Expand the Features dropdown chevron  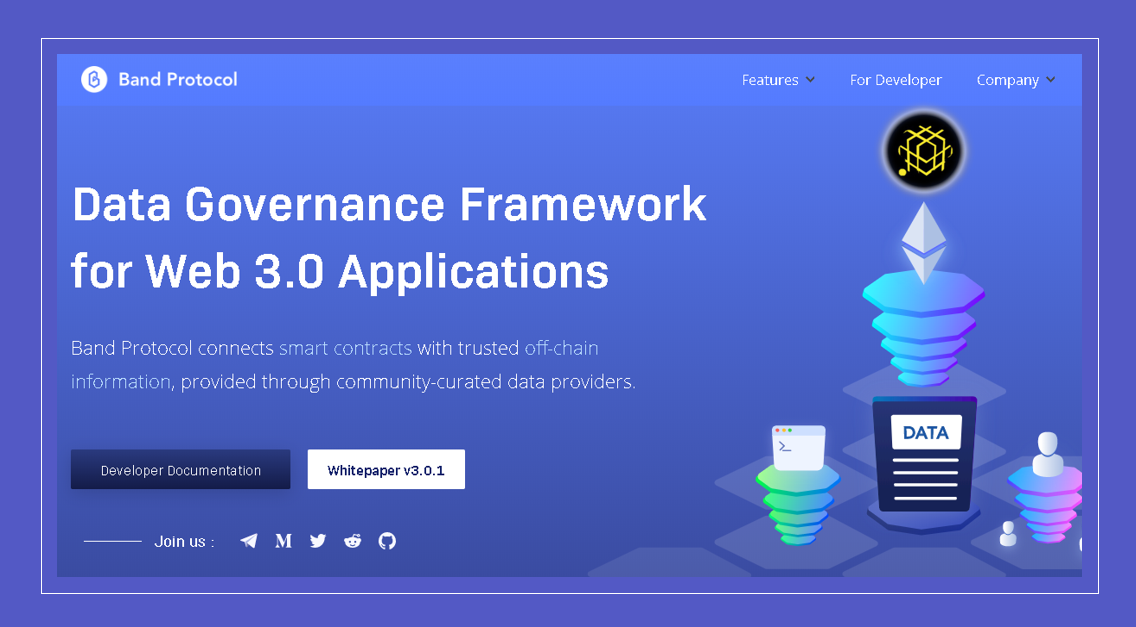810,80
